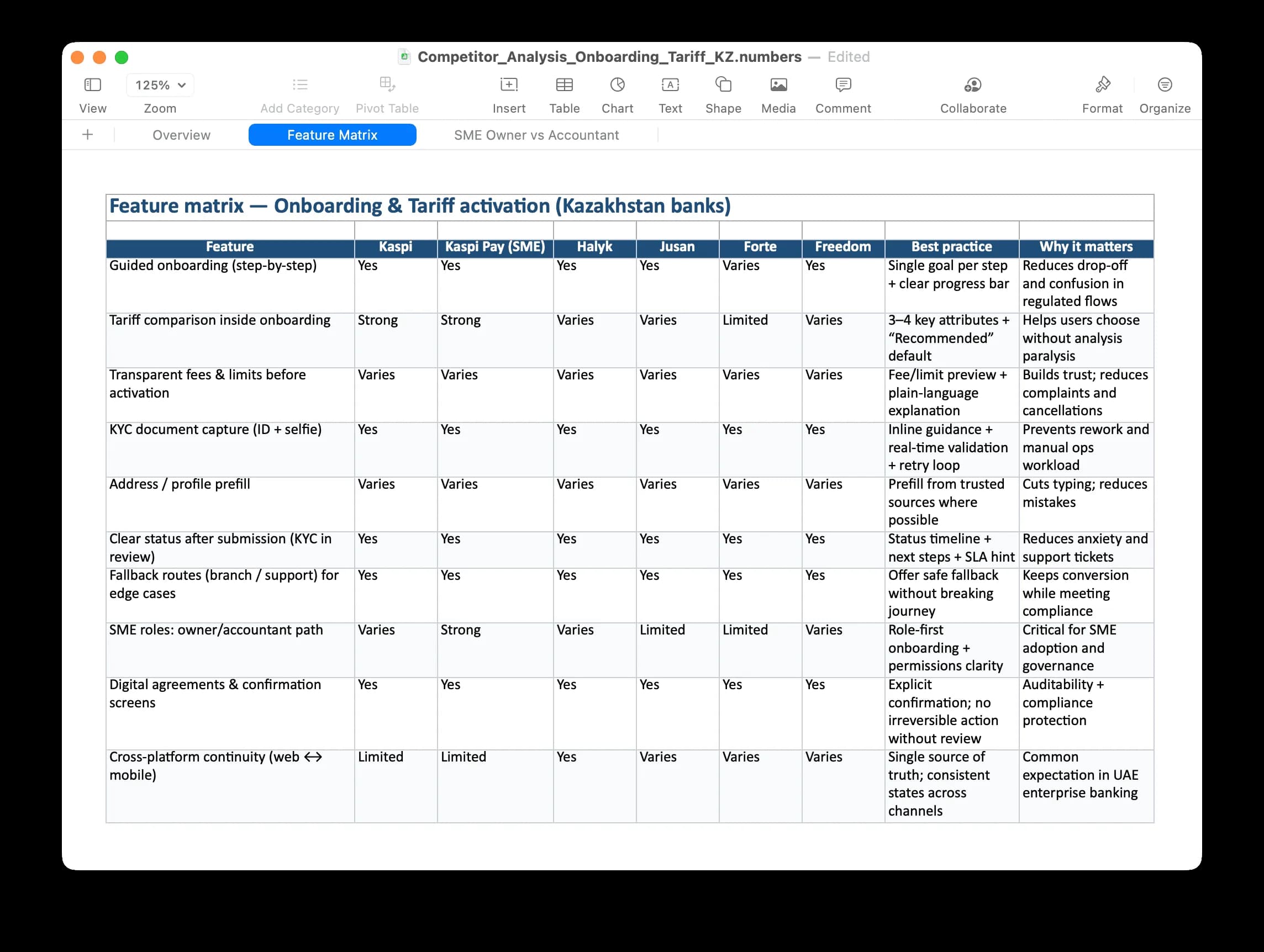
Task: Create a Pivot Table
Action: pos(387,84)
